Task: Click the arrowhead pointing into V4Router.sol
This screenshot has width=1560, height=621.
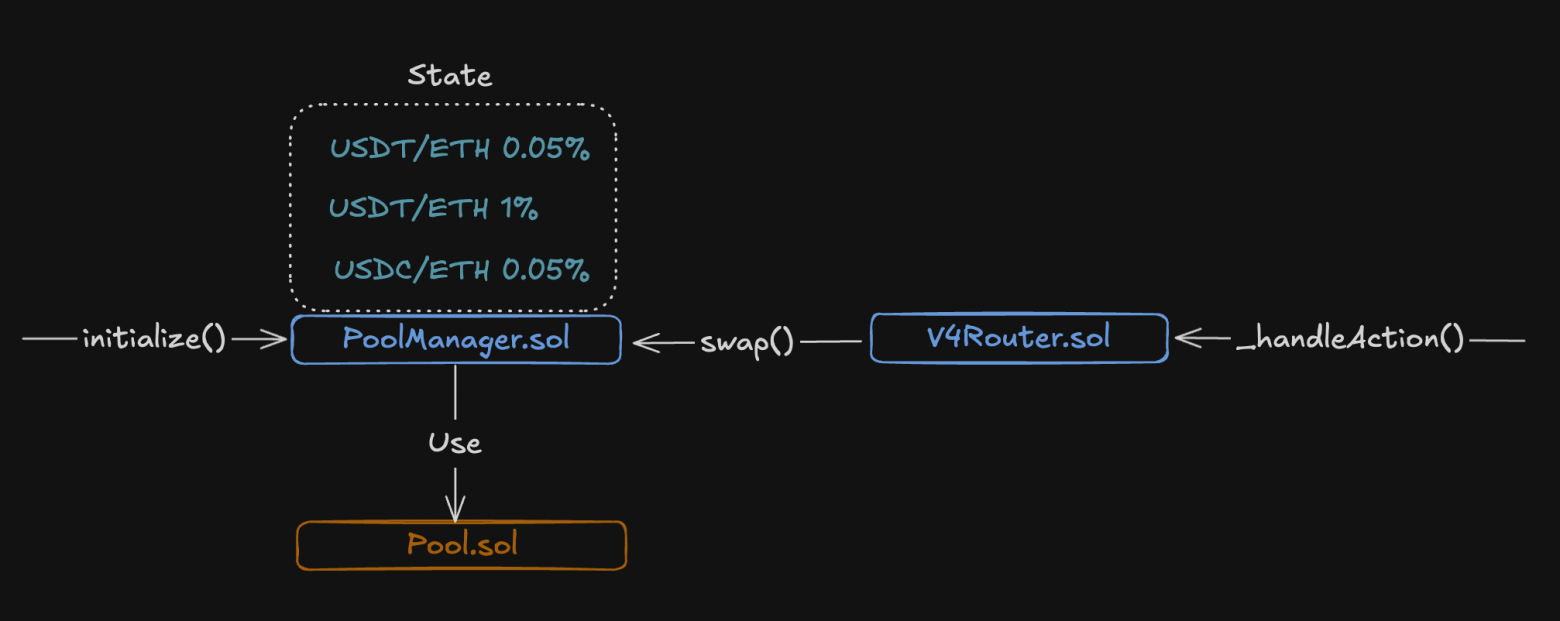Action: pyautogui.click(x=1188, y=339)
